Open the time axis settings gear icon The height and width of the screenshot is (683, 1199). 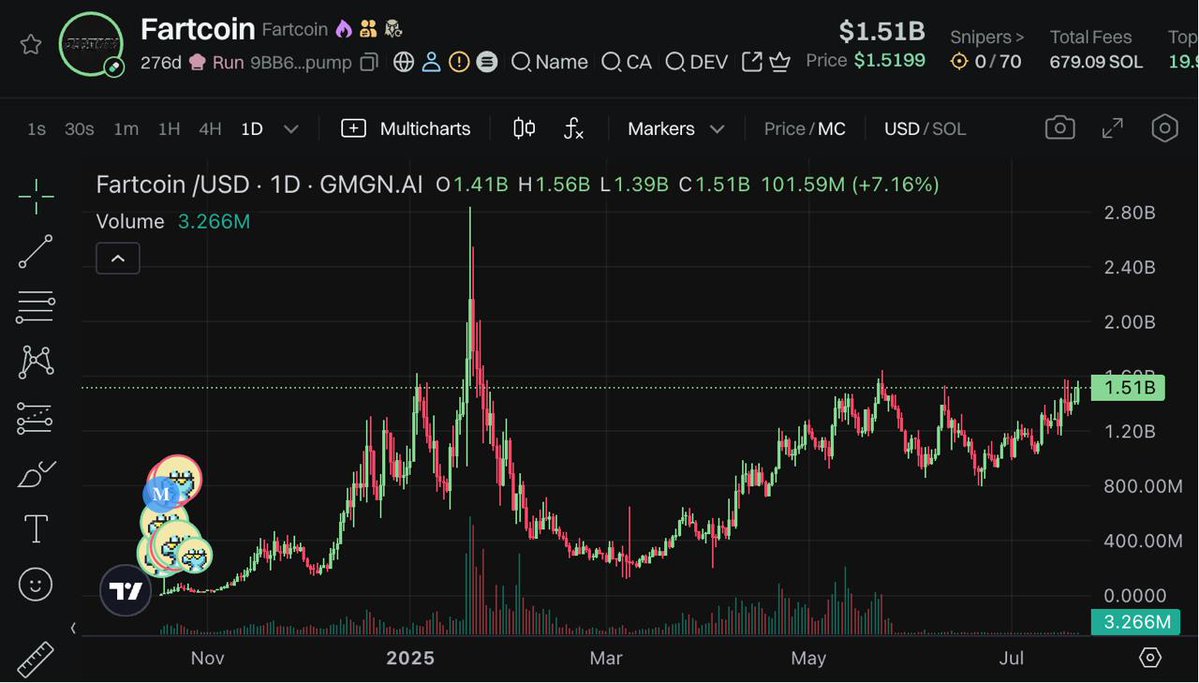pyautogui.click(x=1149, y=658)
